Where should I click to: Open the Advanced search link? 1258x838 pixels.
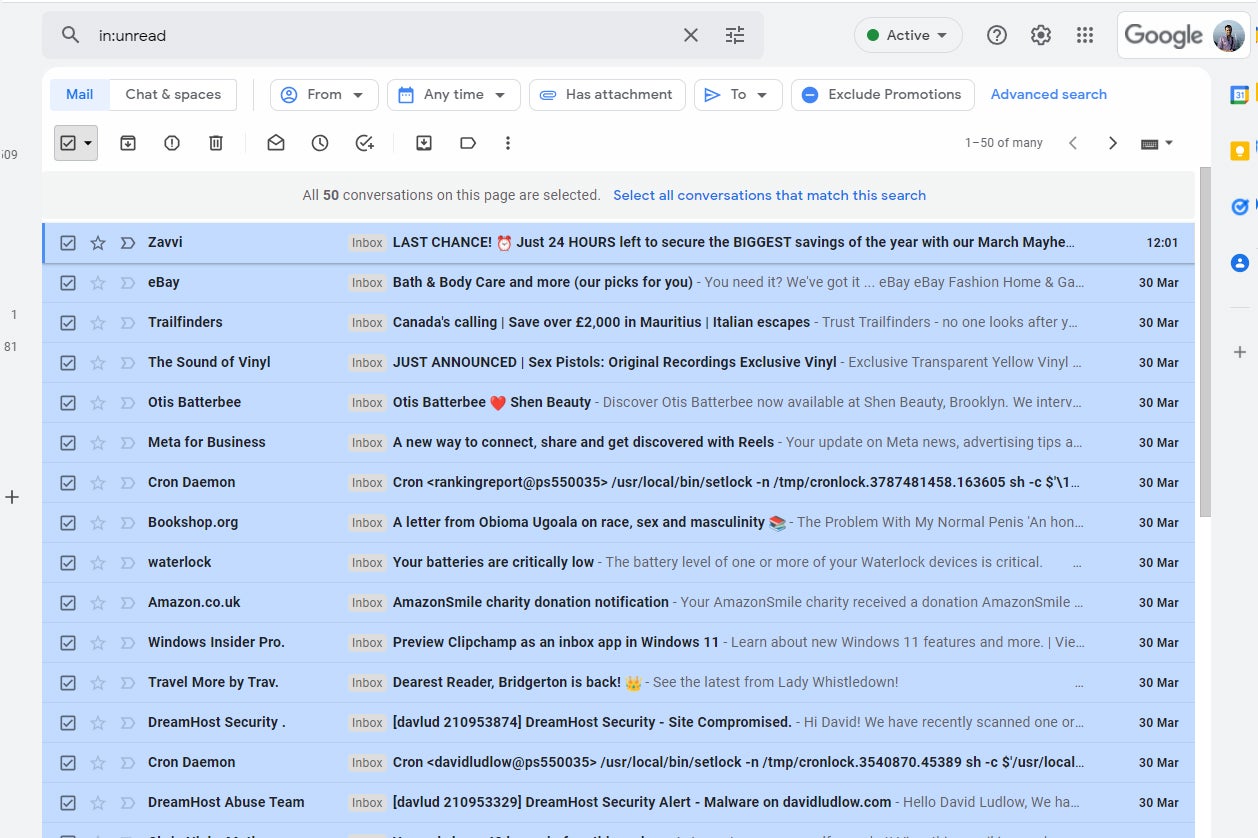pyautogui.click(x=1049, y=95)
